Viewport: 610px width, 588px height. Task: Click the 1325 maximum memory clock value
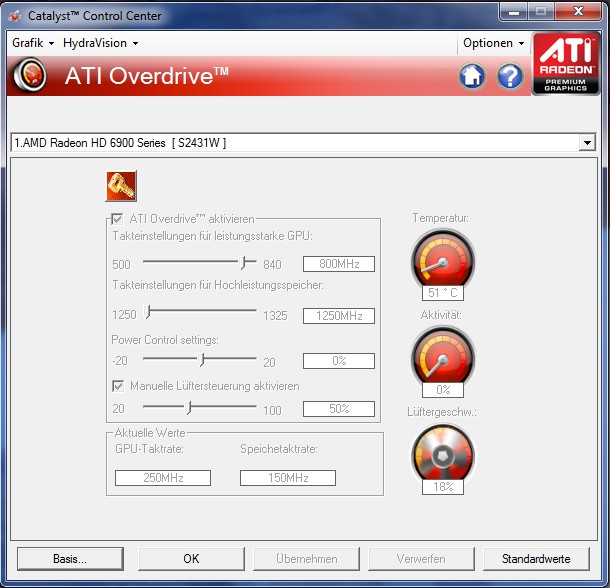point(275,315)
